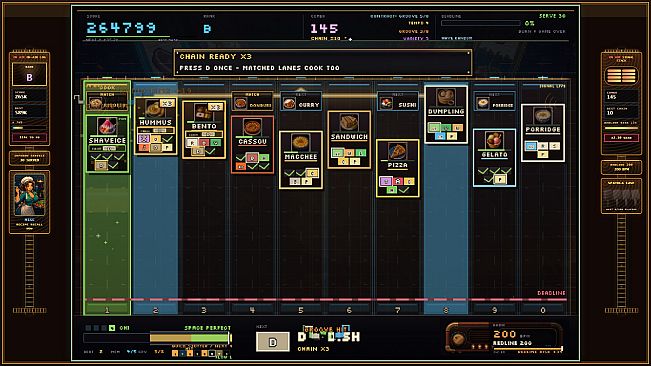651x366 pixels.
Task: Click the Dumpling dish card
Action: coord(446,115)
